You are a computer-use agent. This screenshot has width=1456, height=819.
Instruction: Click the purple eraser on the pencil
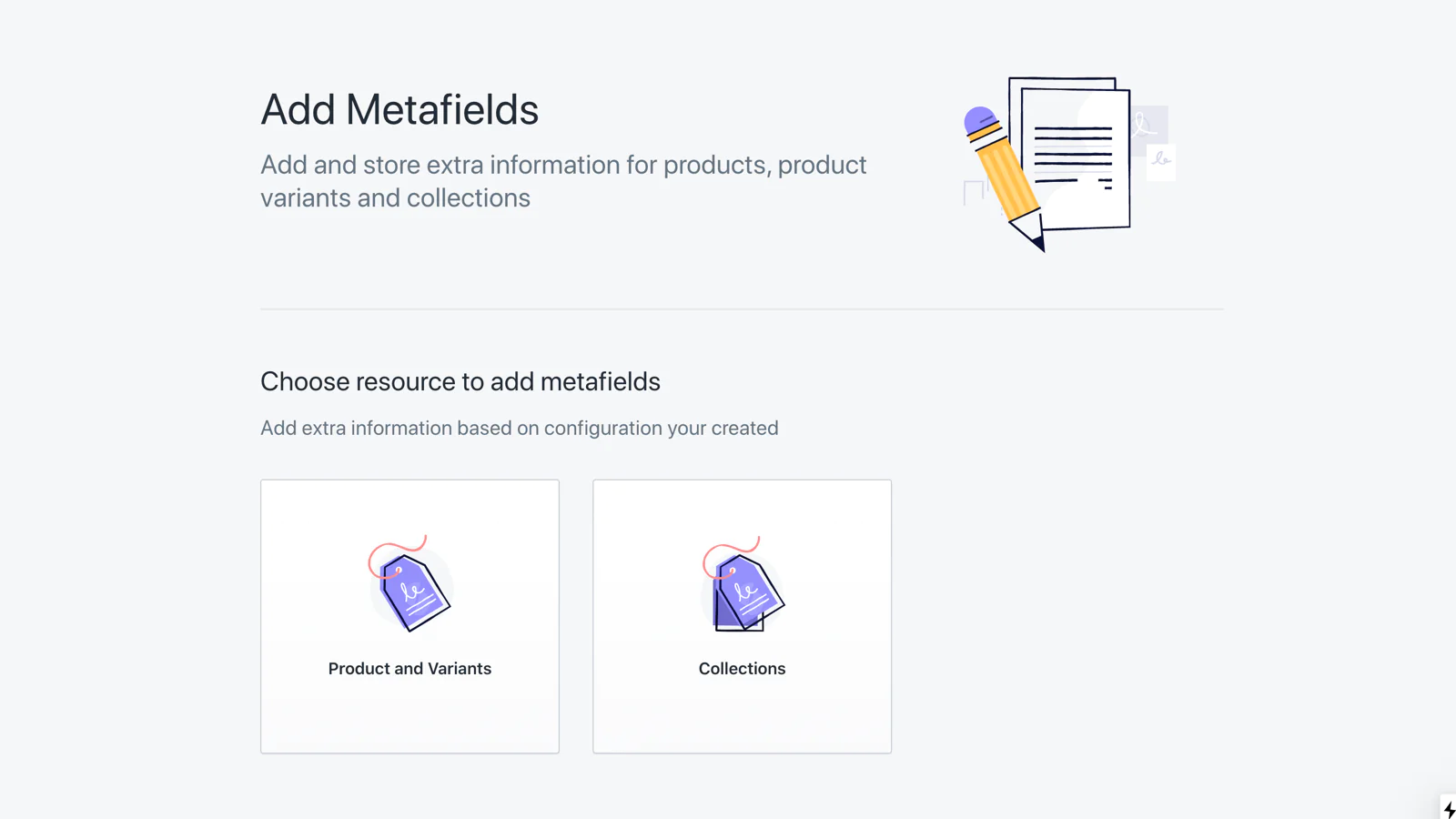(978, 118)
